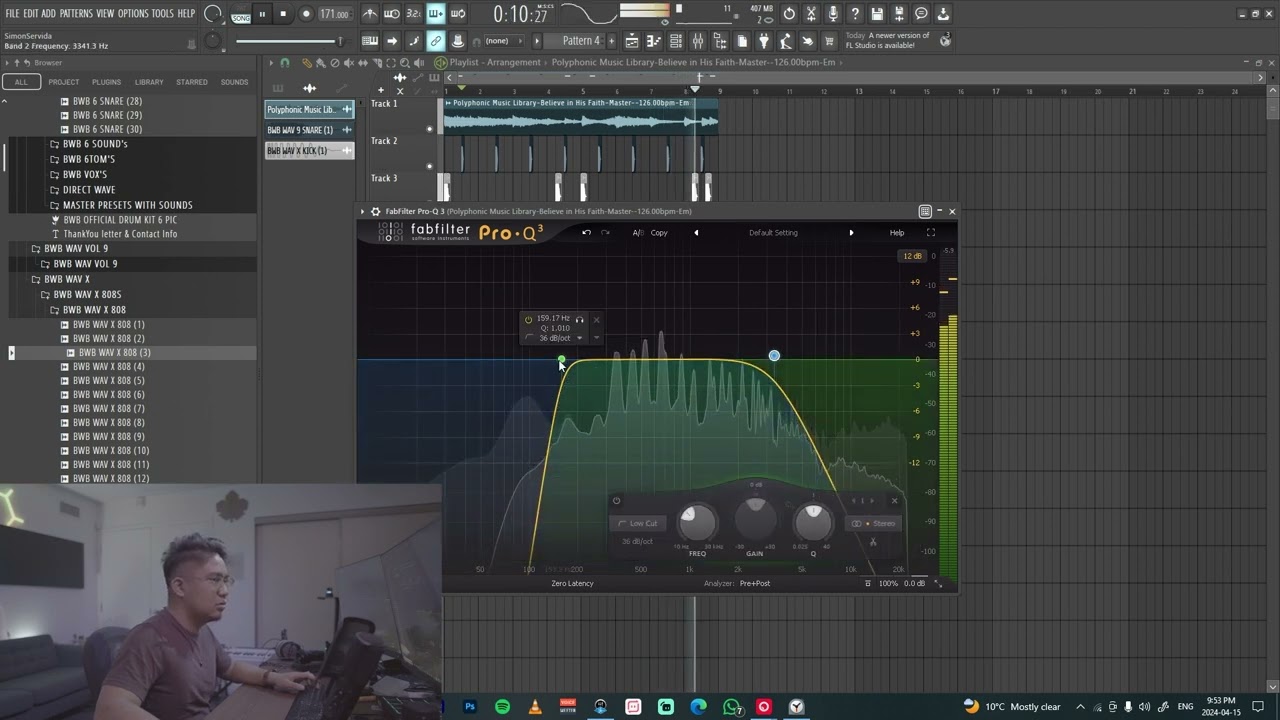The image size is (1280, 720).
Task: Arm the record button
Action: tap(306, 14)
